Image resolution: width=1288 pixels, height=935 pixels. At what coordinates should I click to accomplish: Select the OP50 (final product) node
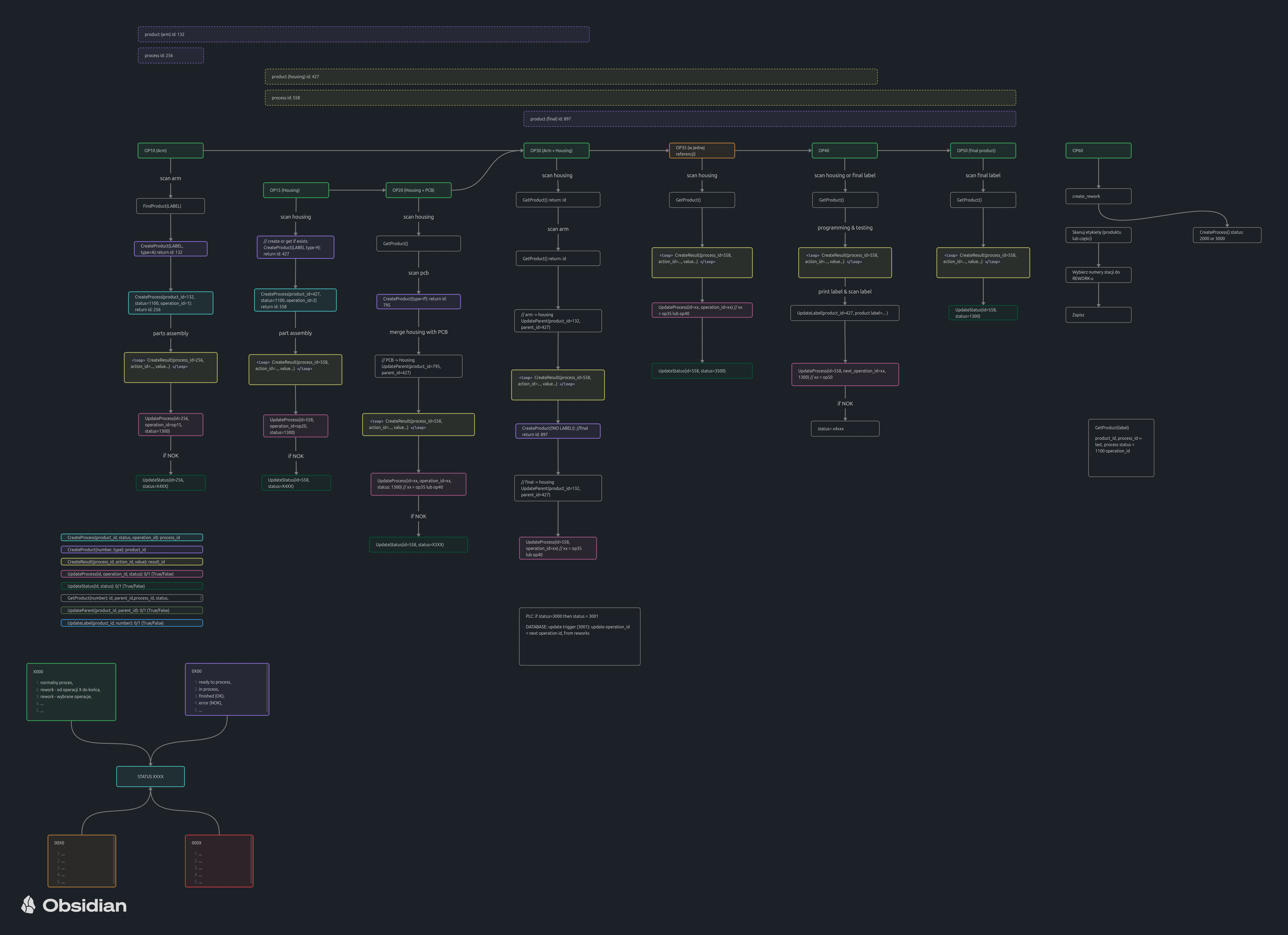982,151
